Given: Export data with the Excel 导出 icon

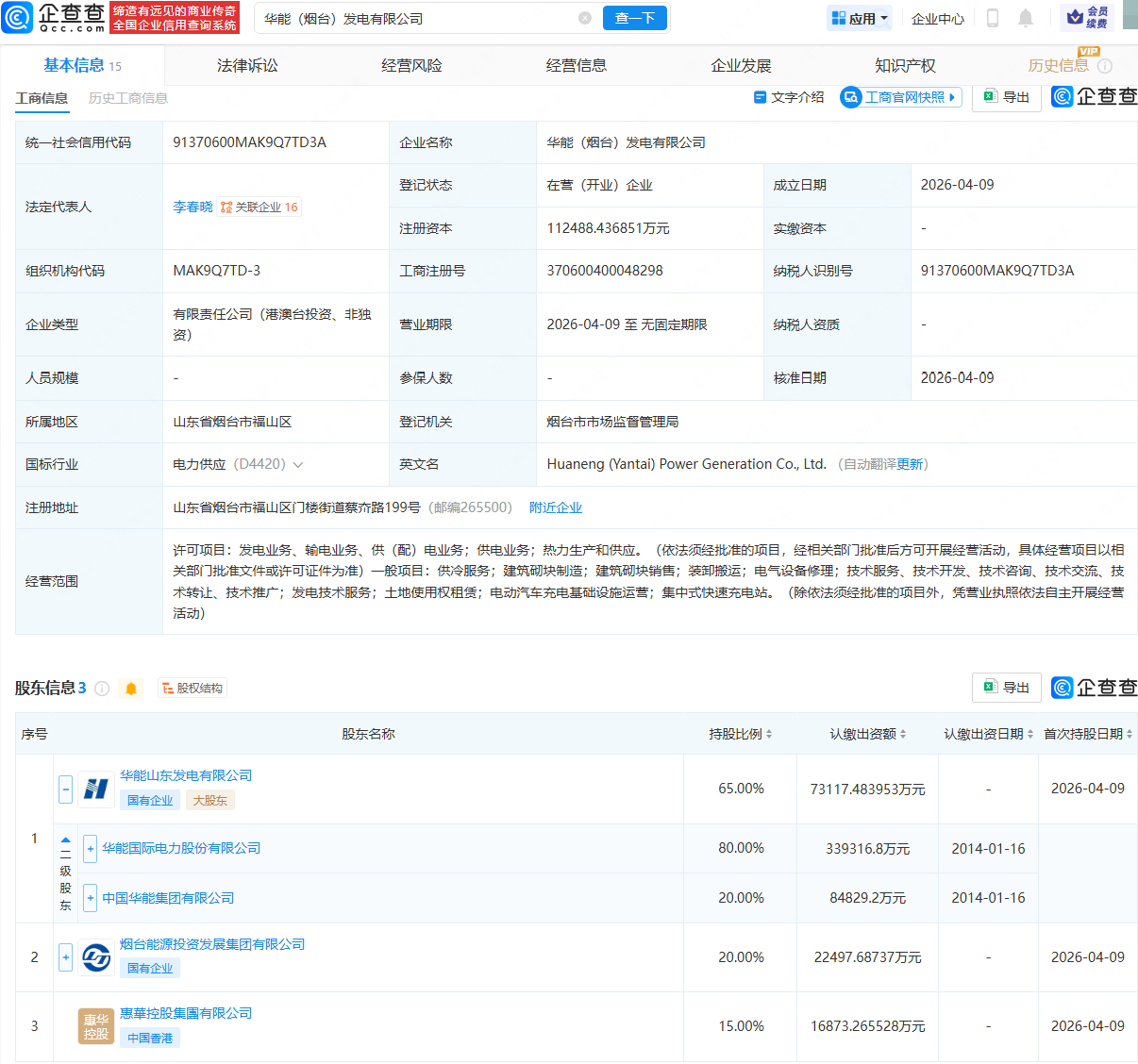Looking at the screenshot, I should [1006, 688].
